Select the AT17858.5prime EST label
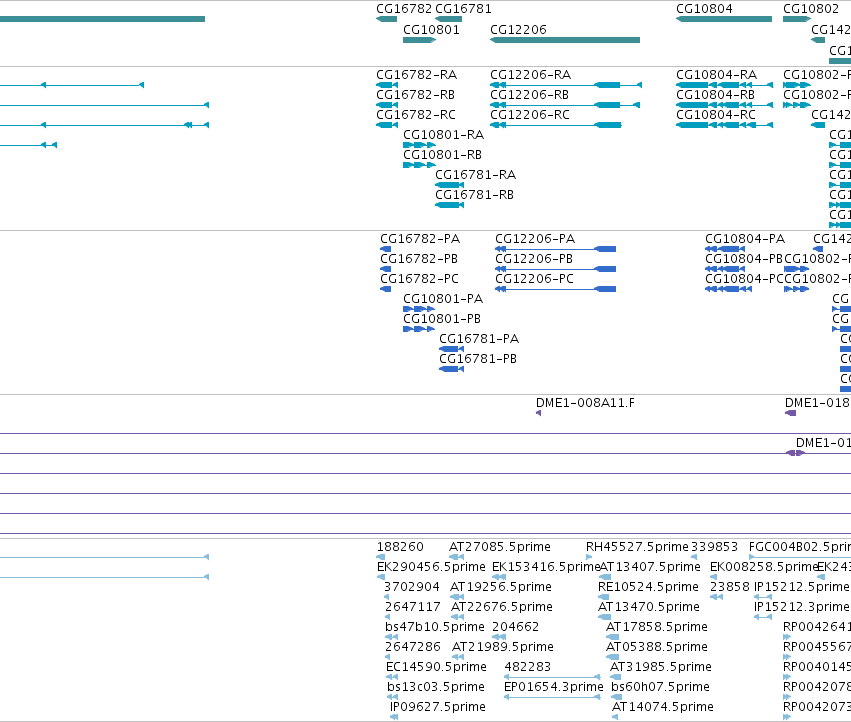 (657, 626)
